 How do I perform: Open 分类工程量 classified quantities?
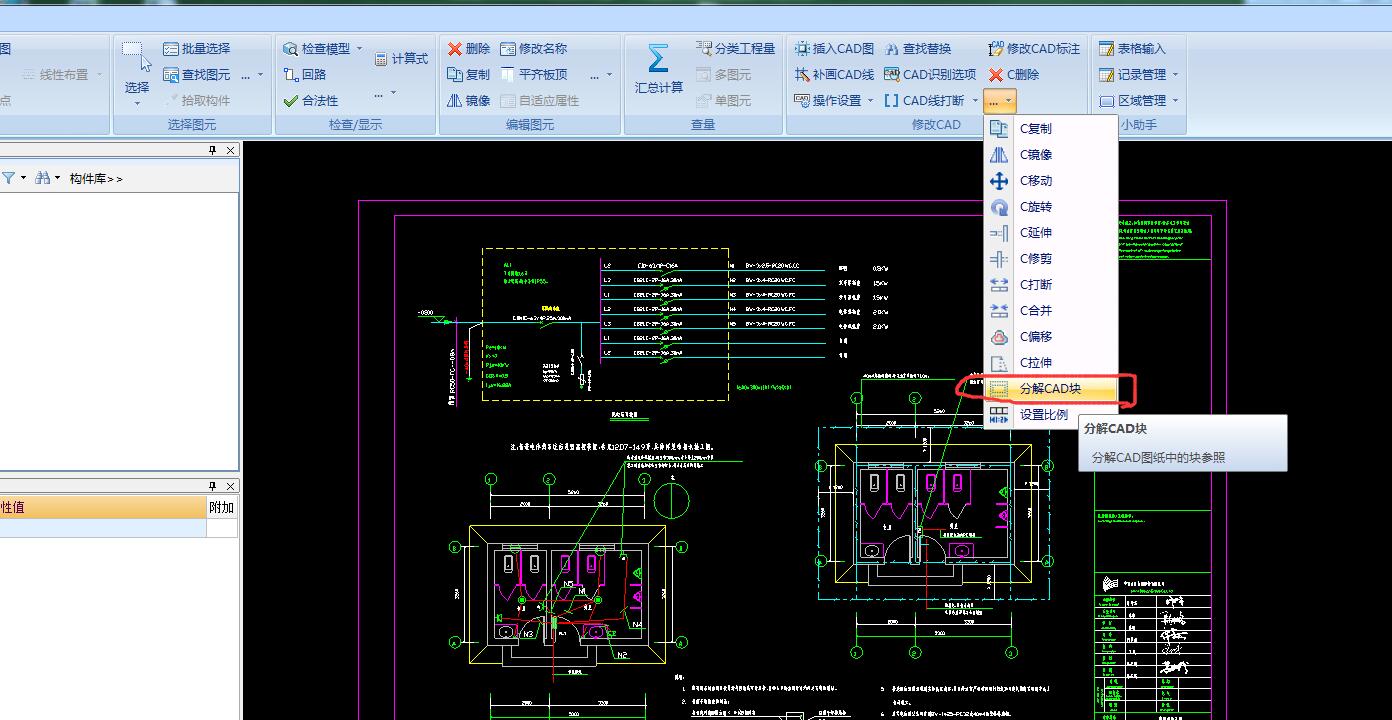tap(734, 48)
